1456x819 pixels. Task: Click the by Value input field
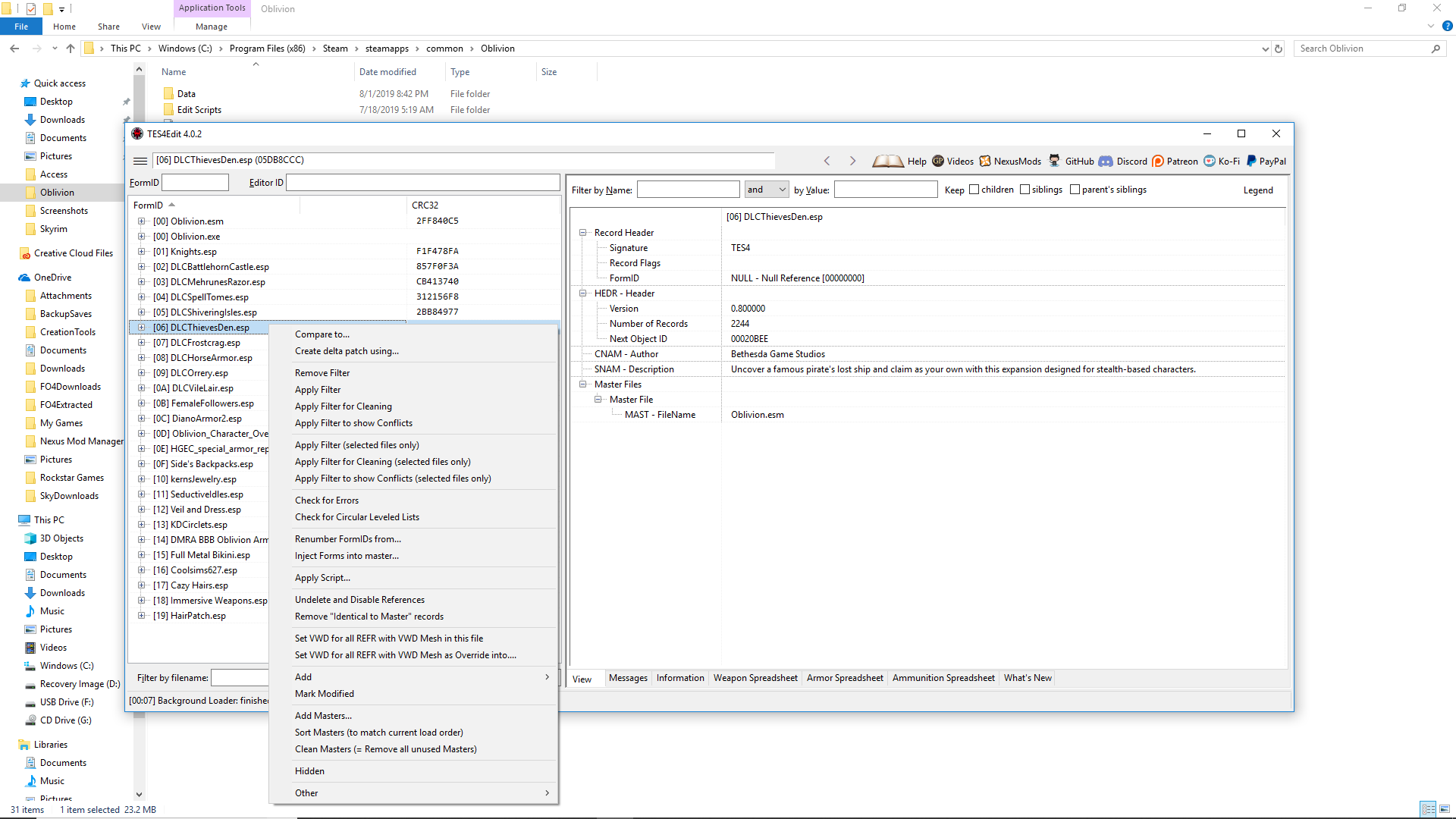(886, 190)
